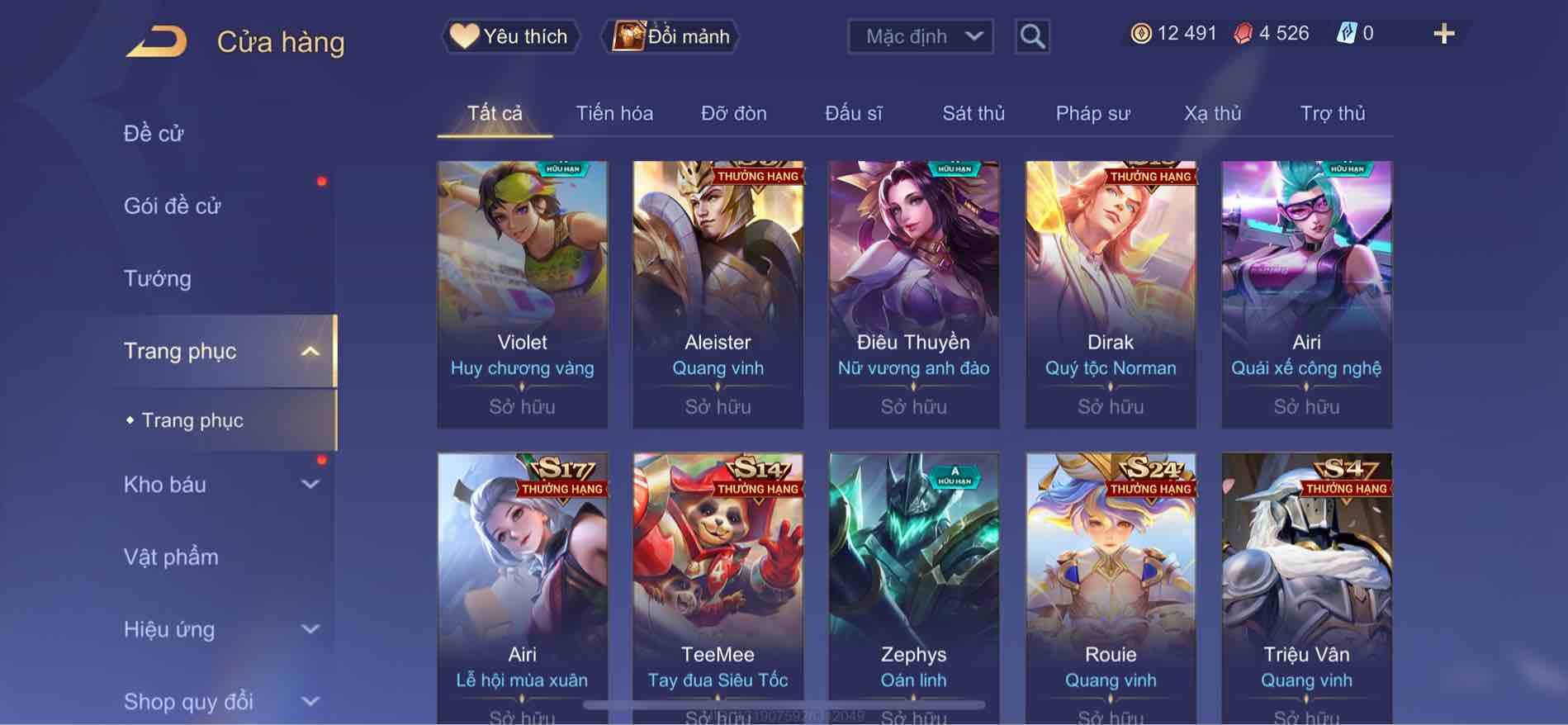The width and height of the screenshot is (1568, 725).
Task: Open Đổi mảnh chest exchange
Action: pyautogui.click(x=671, y=36)
